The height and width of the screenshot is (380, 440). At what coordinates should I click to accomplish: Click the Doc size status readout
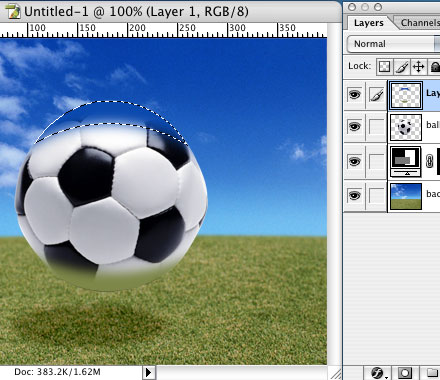(x=57, y=372)
